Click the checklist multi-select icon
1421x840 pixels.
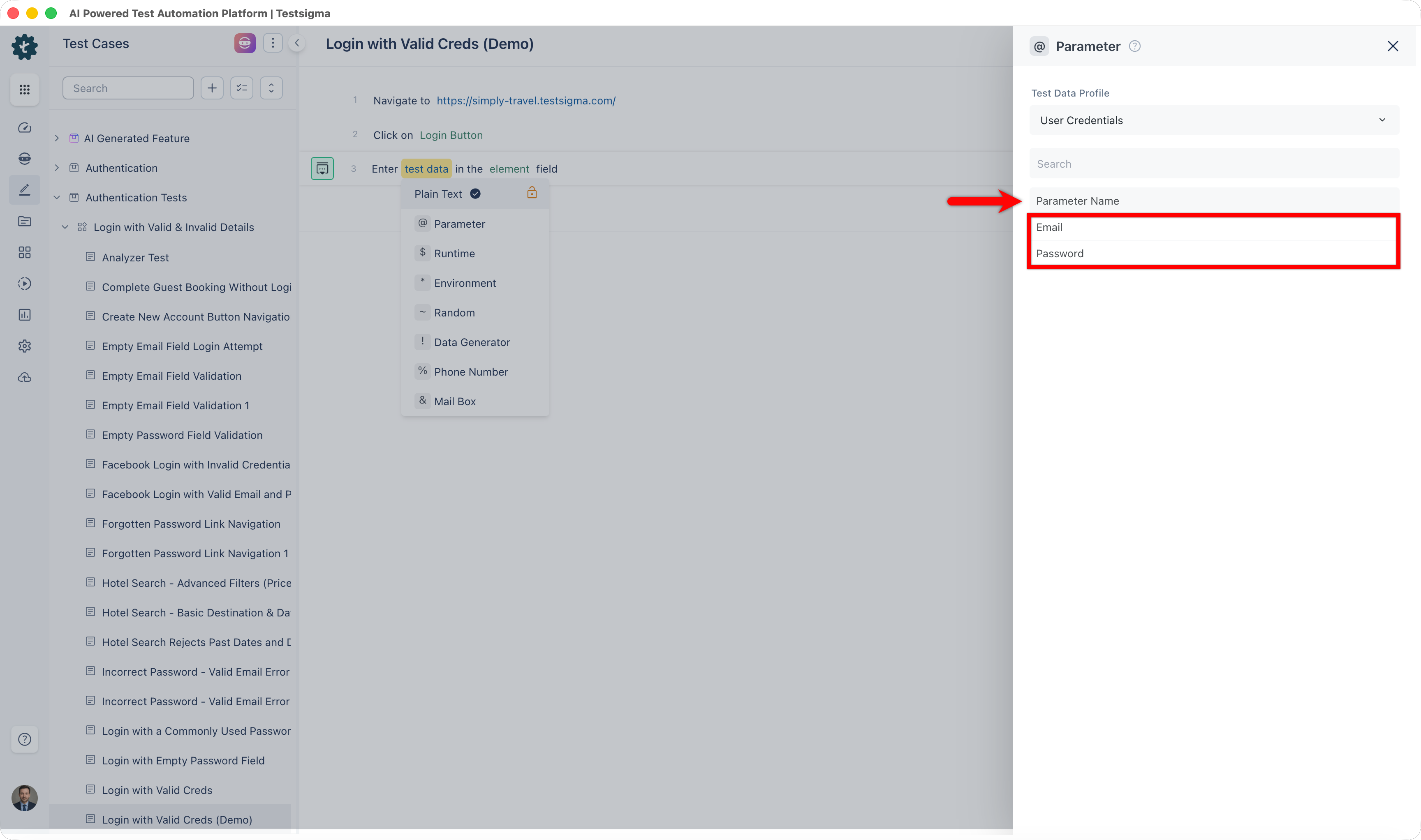[242, 88]
